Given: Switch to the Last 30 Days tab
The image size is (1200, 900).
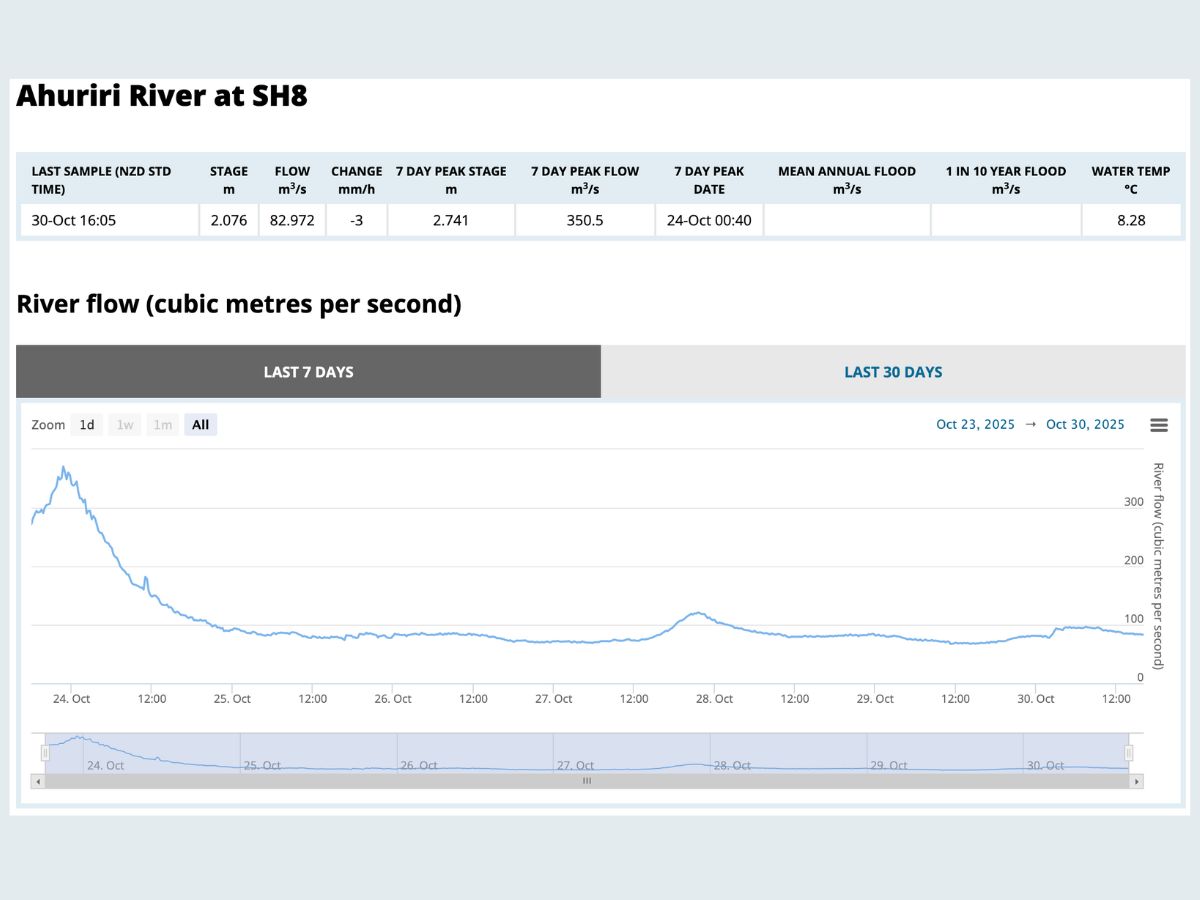Looking at the screenshot, I should click(x=893, y=372).
